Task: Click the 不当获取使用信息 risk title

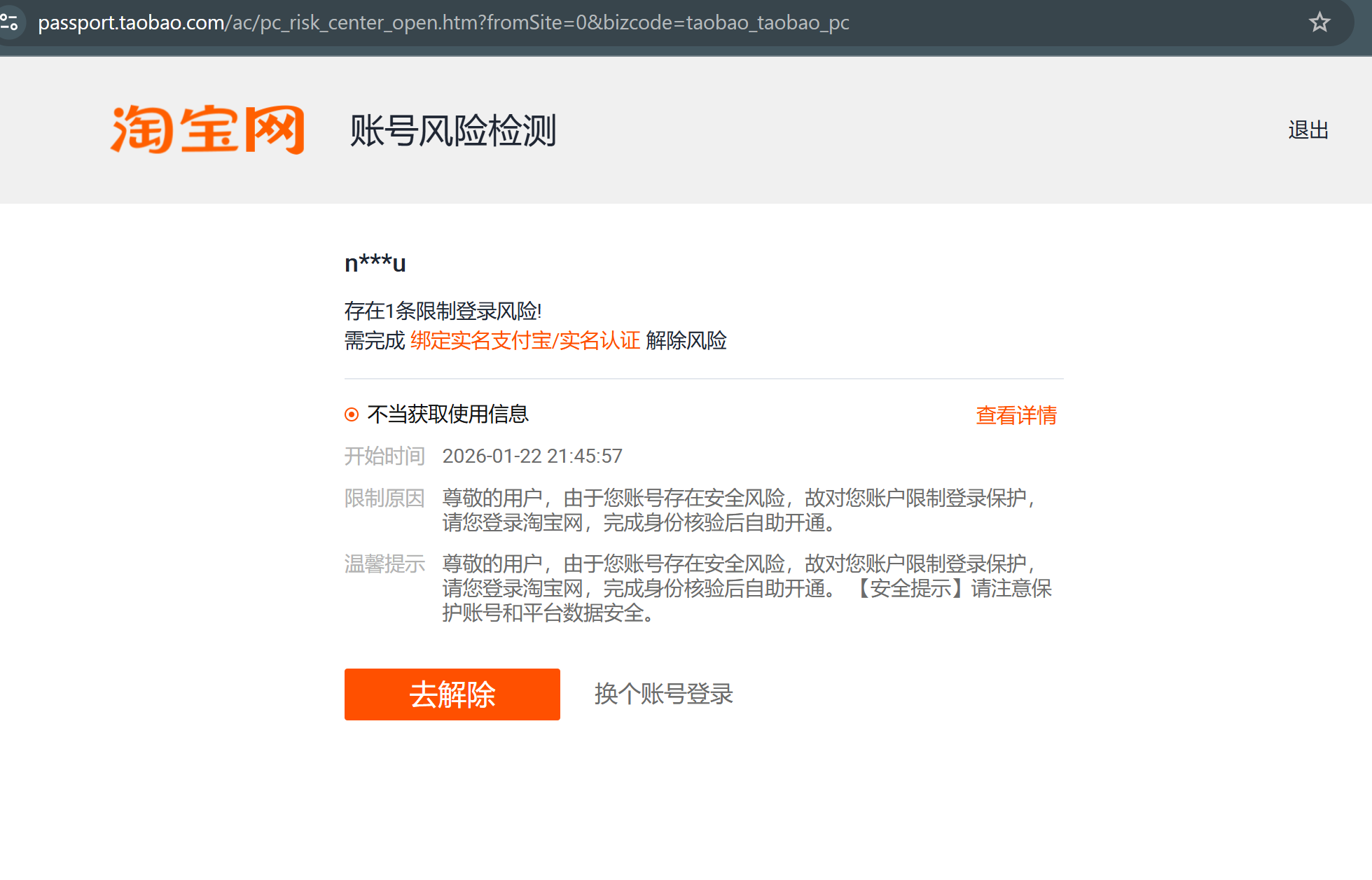Action: (448, 414)
